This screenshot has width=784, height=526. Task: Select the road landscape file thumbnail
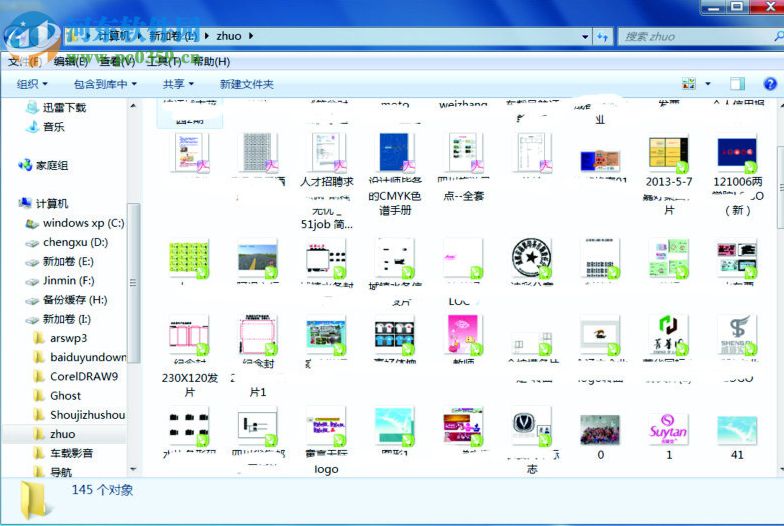258,259
